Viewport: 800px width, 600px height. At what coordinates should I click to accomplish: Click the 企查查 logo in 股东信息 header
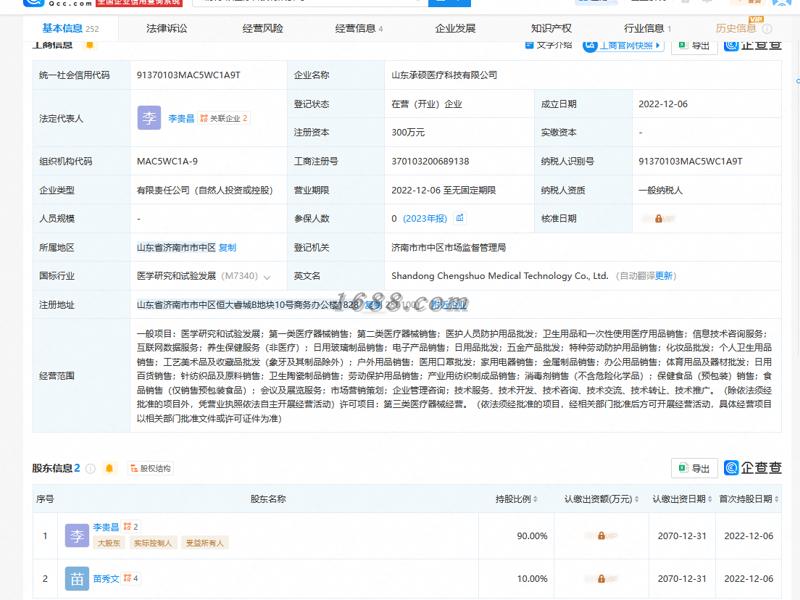(x=753, y=468)
